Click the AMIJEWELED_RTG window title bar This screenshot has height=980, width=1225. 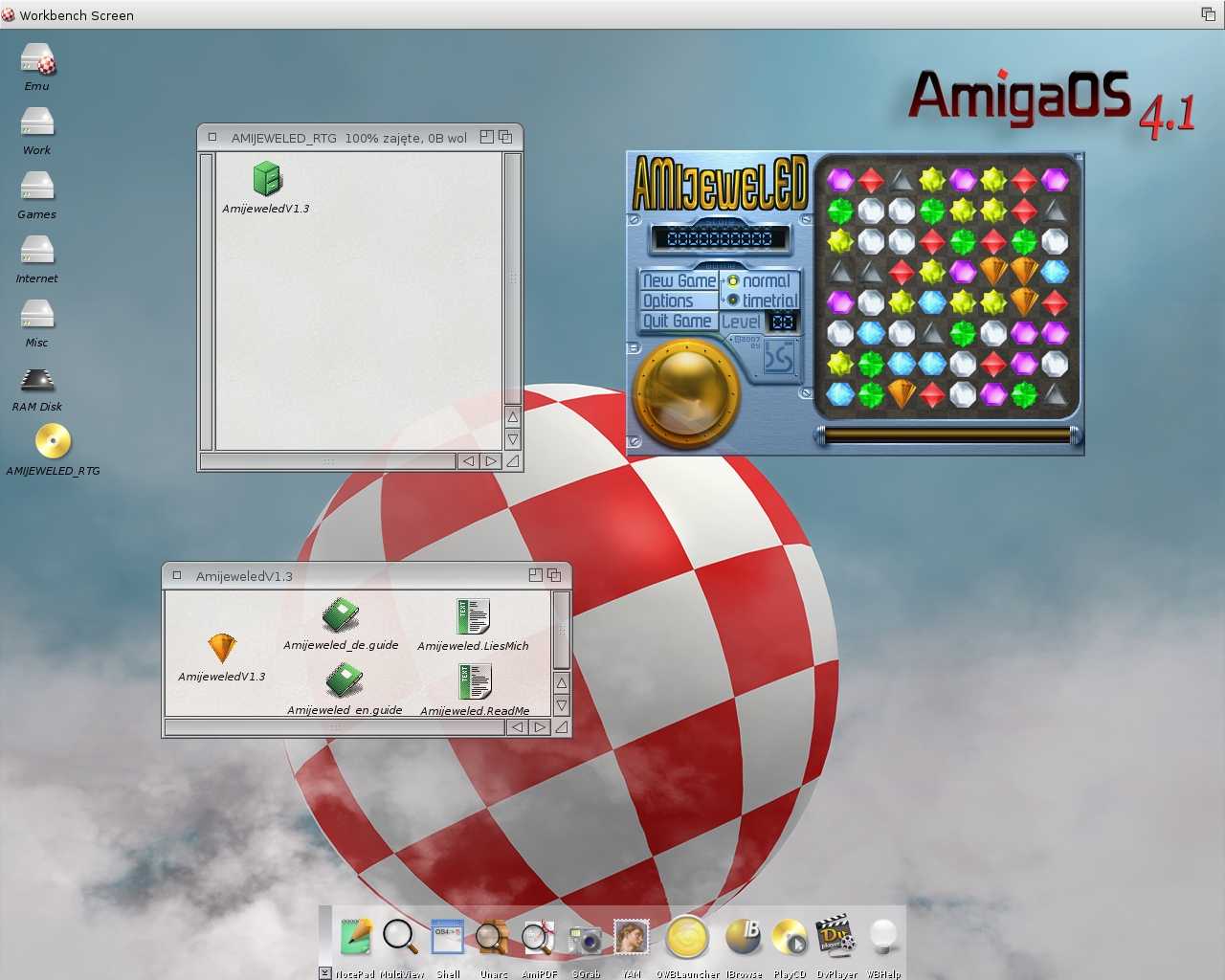pyautogui.click(x=349, y=138)
